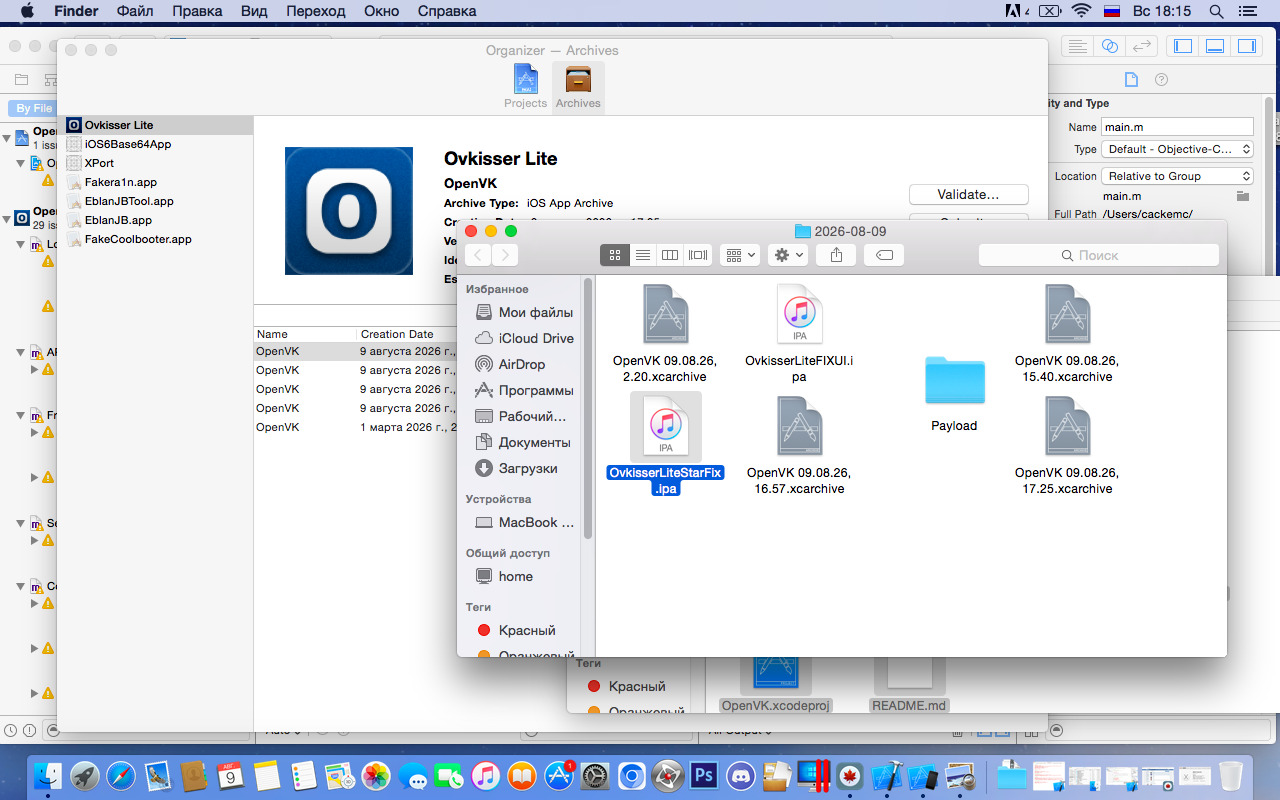Open Spotlight search in the menu bar
This screenshot has width=1280, height=800.
coord(1216,11)
